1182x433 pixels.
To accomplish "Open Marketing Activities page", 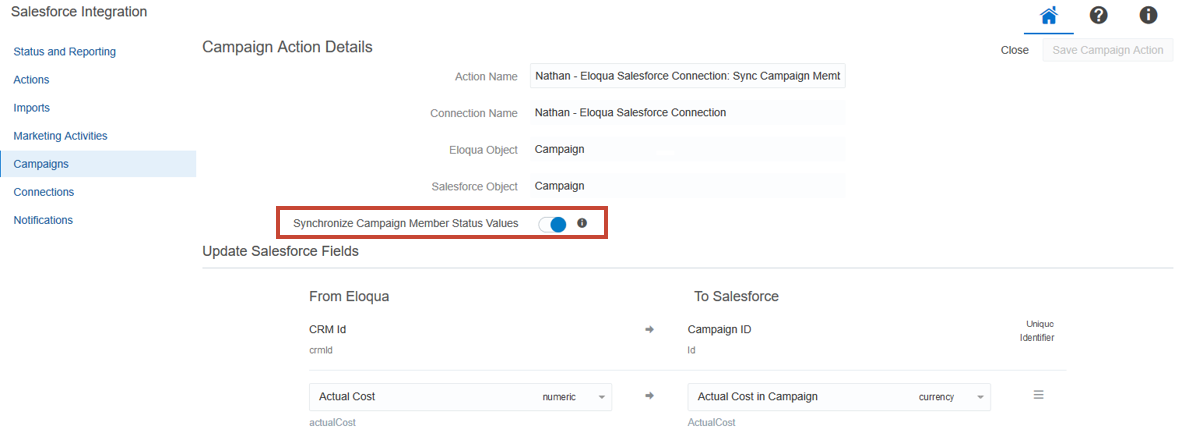I will click(x=60, y=136).
